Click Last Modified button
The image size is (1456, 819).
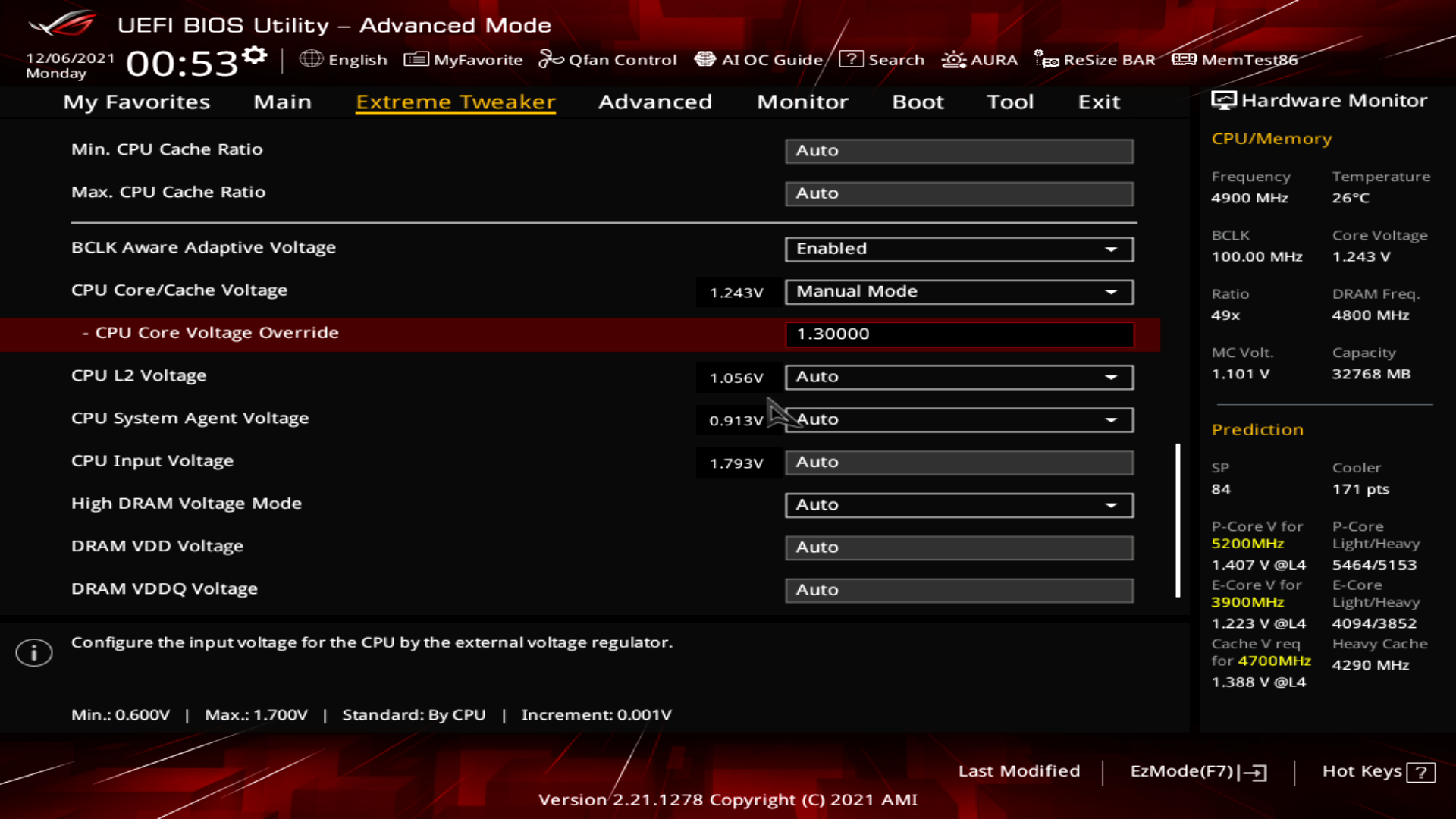(x=1018, y=771)
